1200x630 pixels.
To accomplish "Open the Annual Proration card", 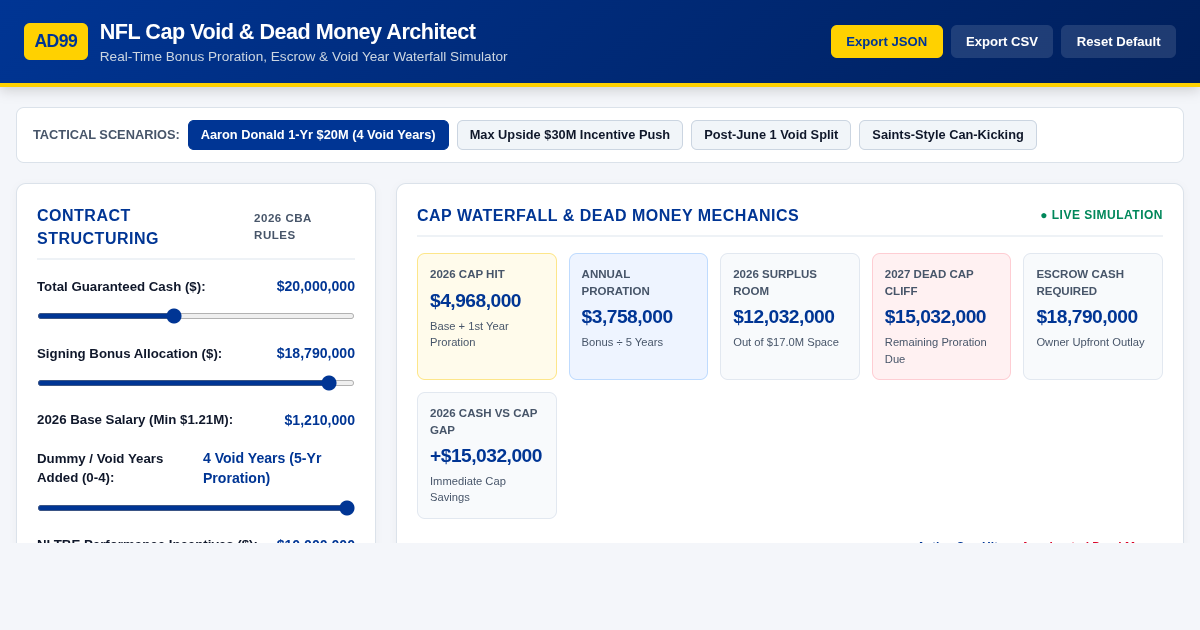I will (638, 316).
